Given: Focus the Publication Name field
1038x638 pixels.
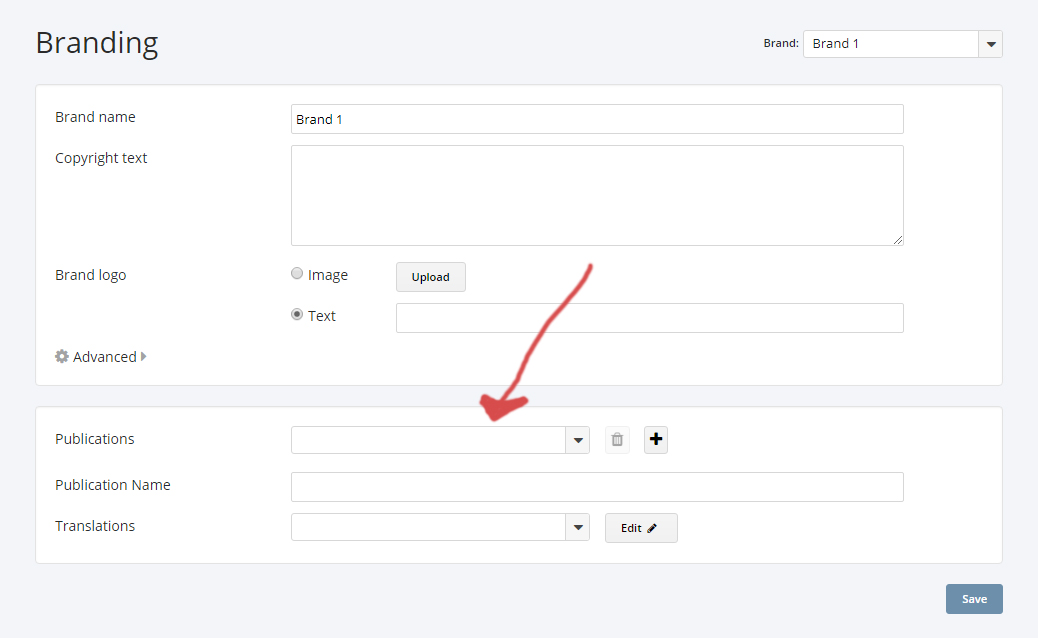Looking at the screenshot, I should tap(597, 487).
